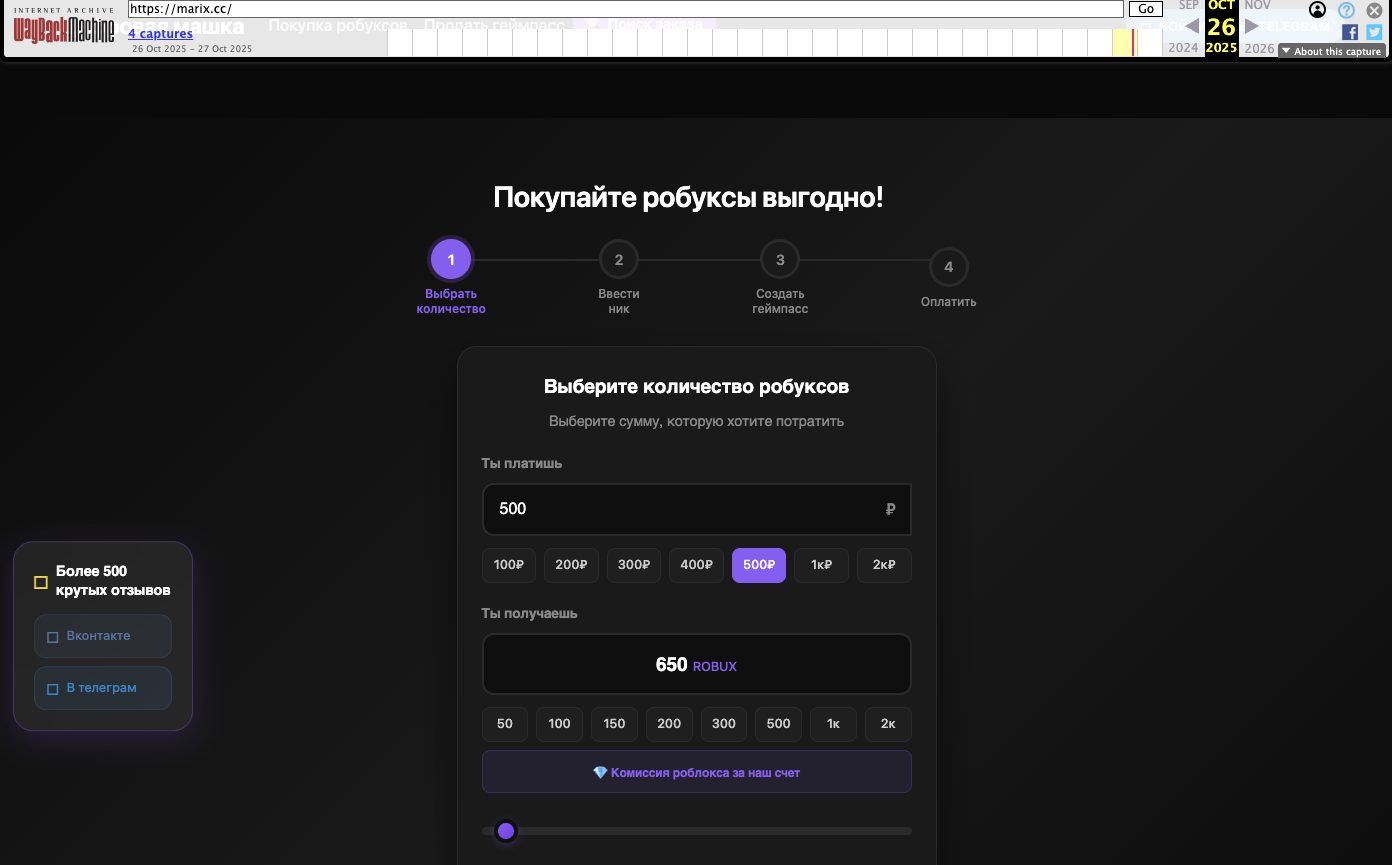This screenshot has height=865, width=1392.
Task: Select step 2 Ввести ник circle
Action: click(619, 260)
